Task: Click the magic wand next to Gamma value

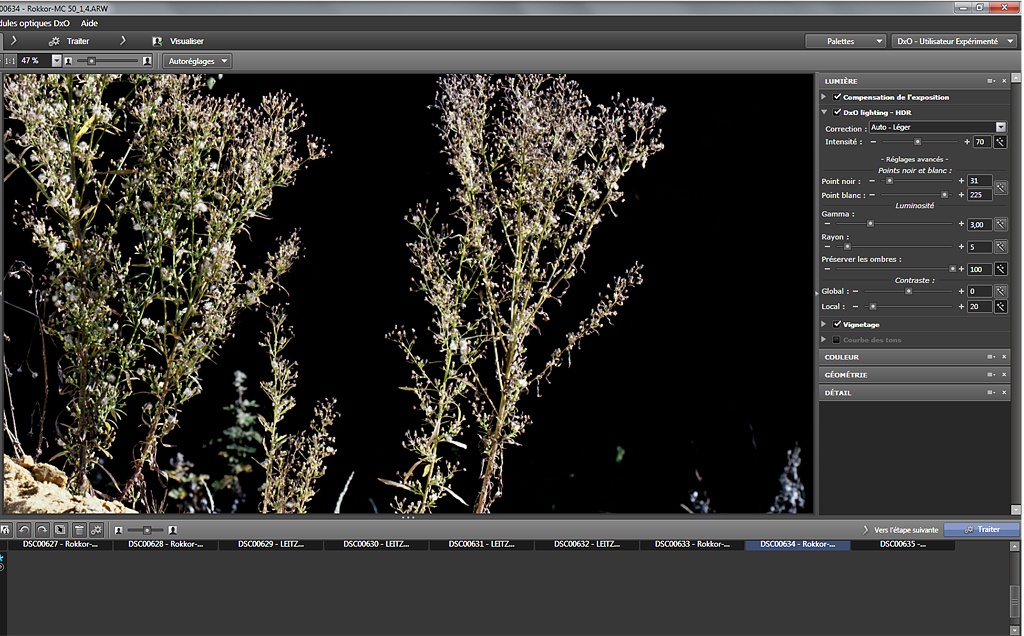Action: tap(1000, 224)
